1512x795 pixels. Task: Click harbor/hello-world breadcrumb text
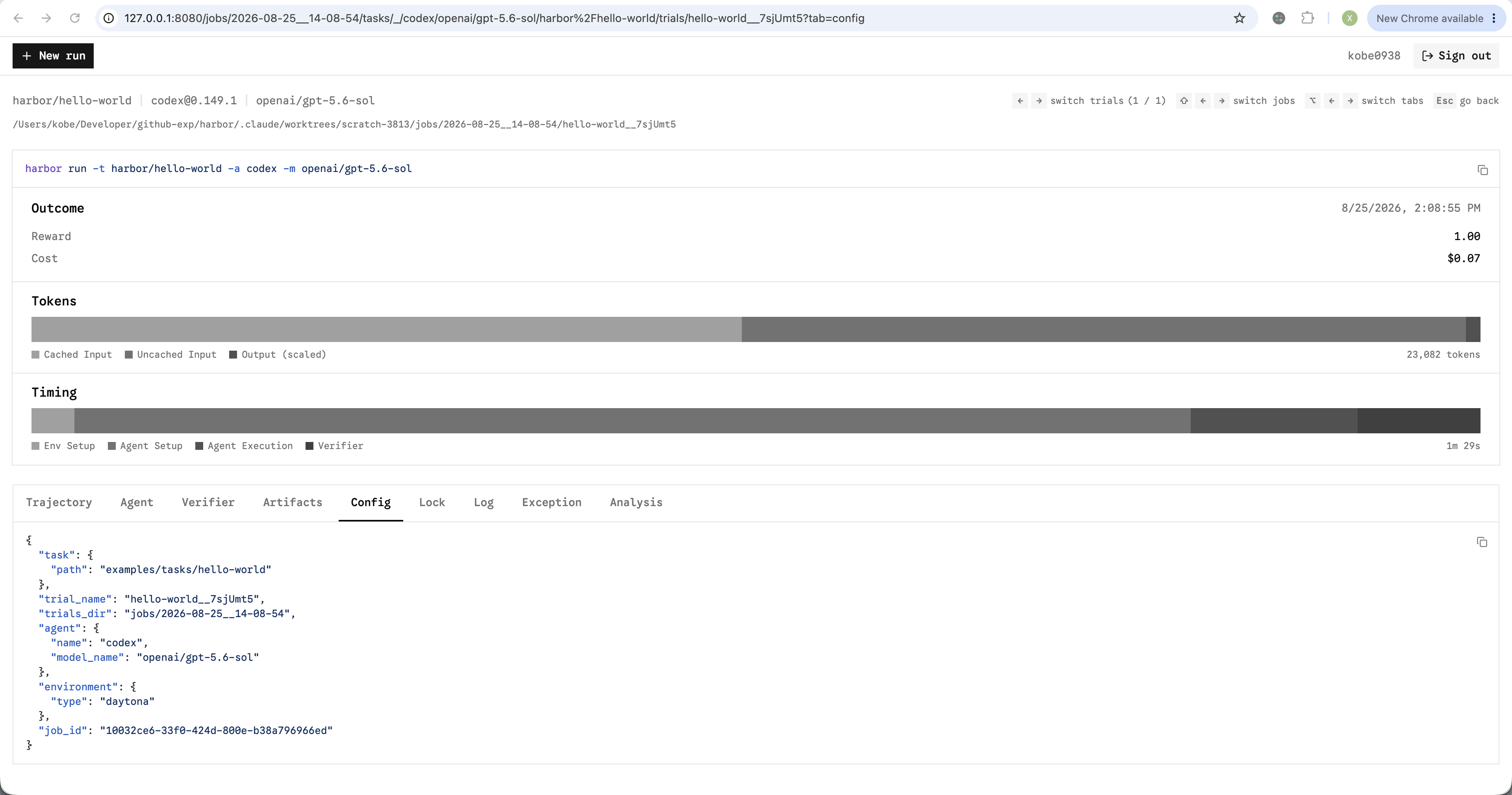(72, 101)
